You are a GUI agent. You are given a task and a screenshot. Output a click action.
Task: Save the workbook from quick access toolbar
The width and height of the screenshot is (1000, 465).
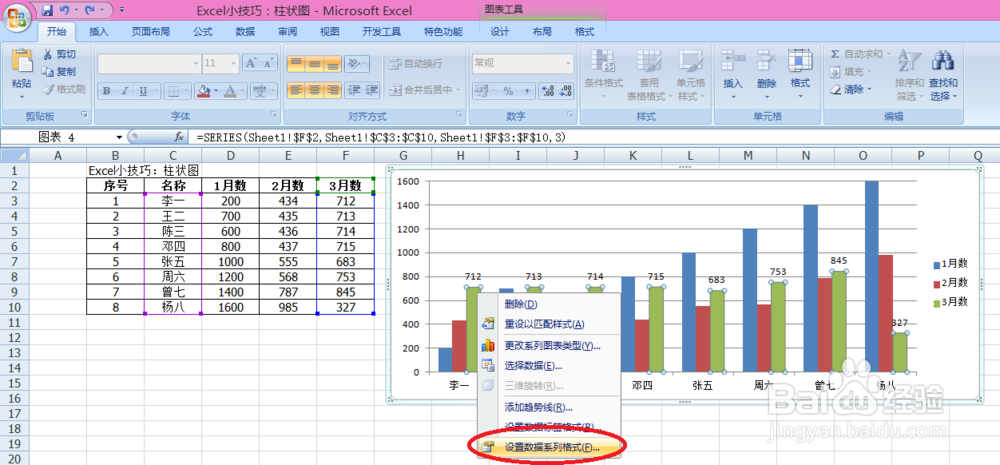(47, 10)
